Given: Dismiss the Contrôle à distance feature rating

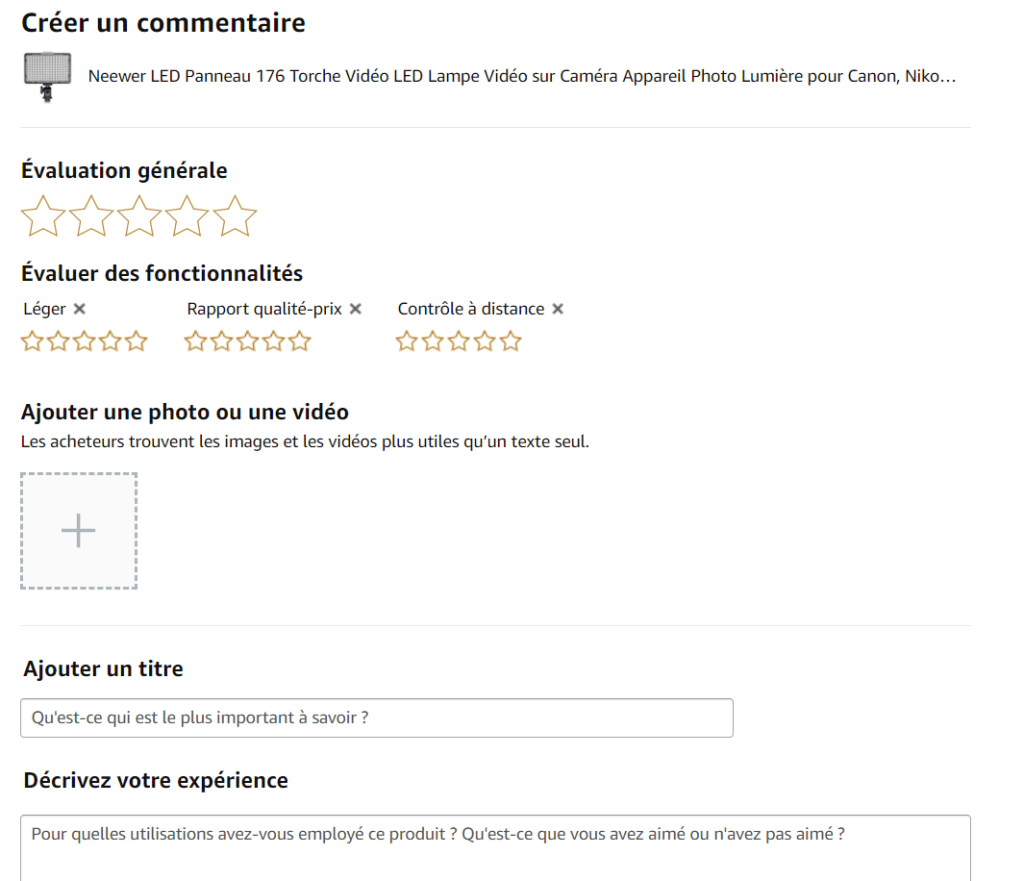Looking at the screenshot, I should [x=558, y=309].
